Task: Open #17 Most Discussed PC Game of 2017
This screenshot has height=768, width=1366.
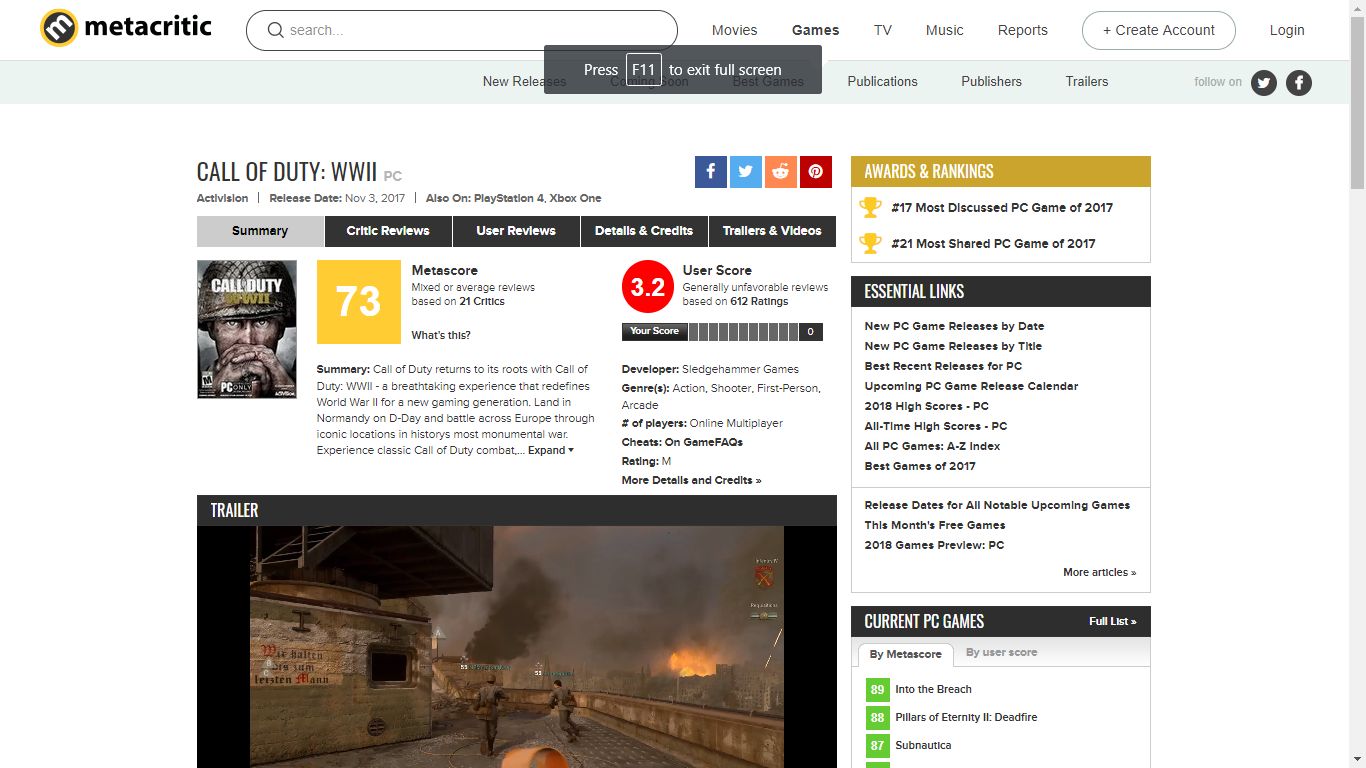Action: tap(1002, 207)
